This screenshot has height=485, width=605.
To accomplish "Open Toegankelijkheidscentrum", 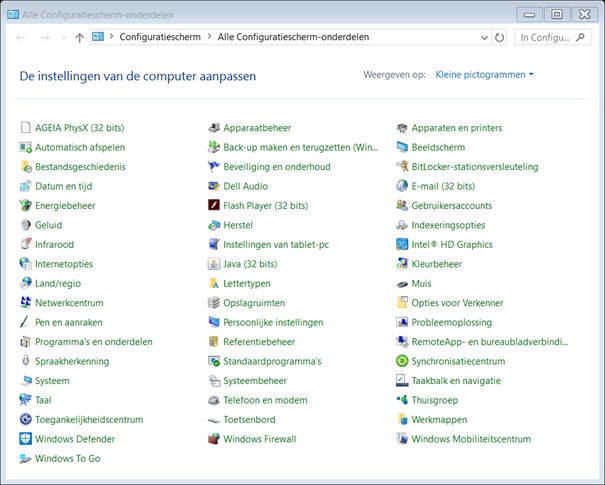I will 89,419.
